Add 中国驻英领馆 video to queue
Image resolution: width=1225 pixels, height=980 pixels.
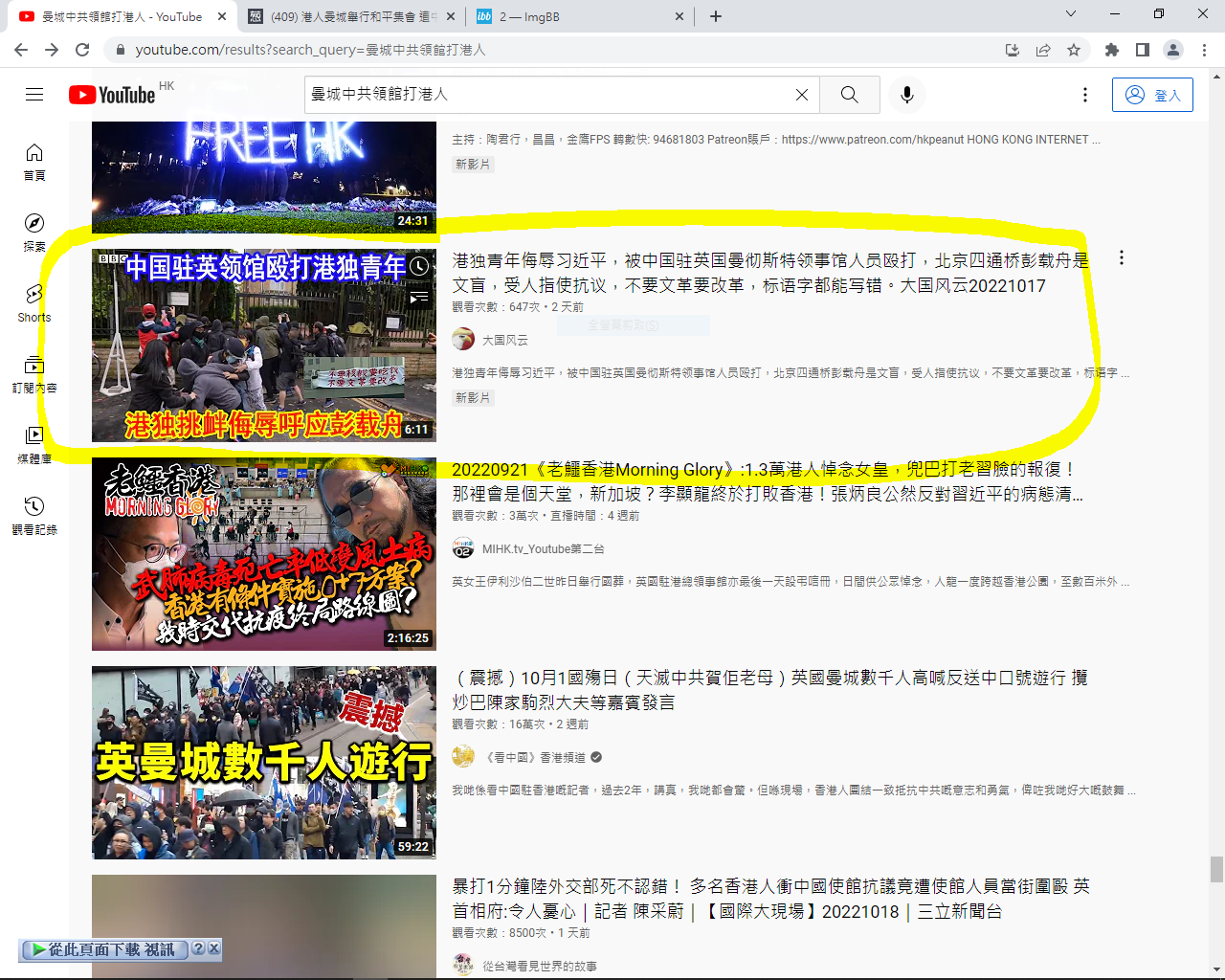pyautogui.click(x=419, y=298)
